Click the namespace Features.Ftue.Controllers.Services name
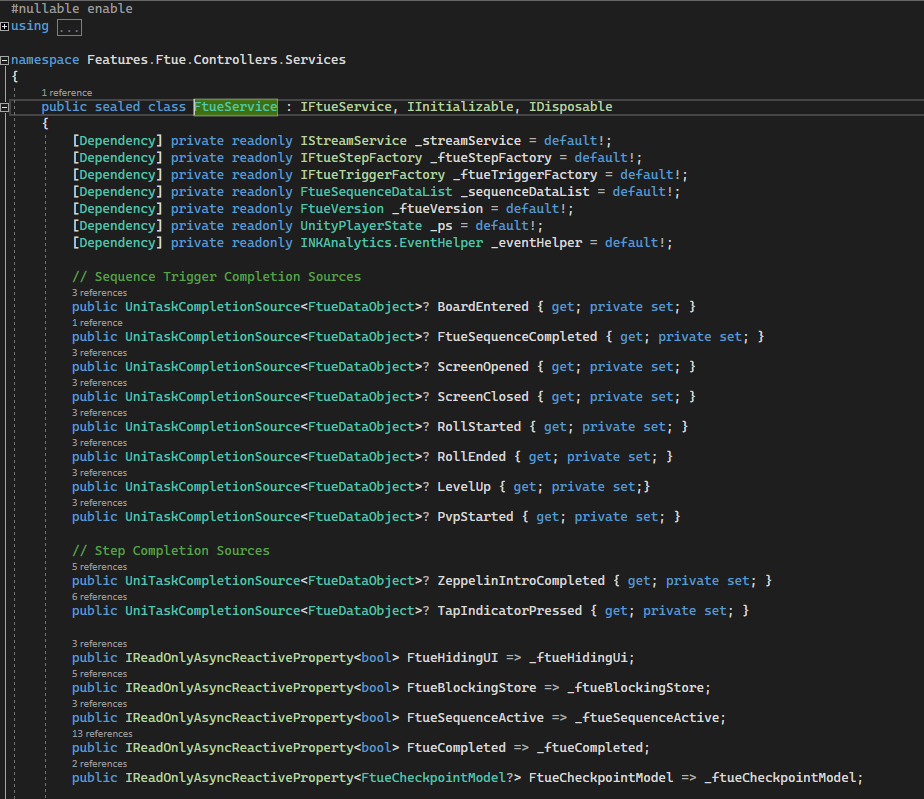The height and width of the screenshot is (799, 924). pos(216,60)
